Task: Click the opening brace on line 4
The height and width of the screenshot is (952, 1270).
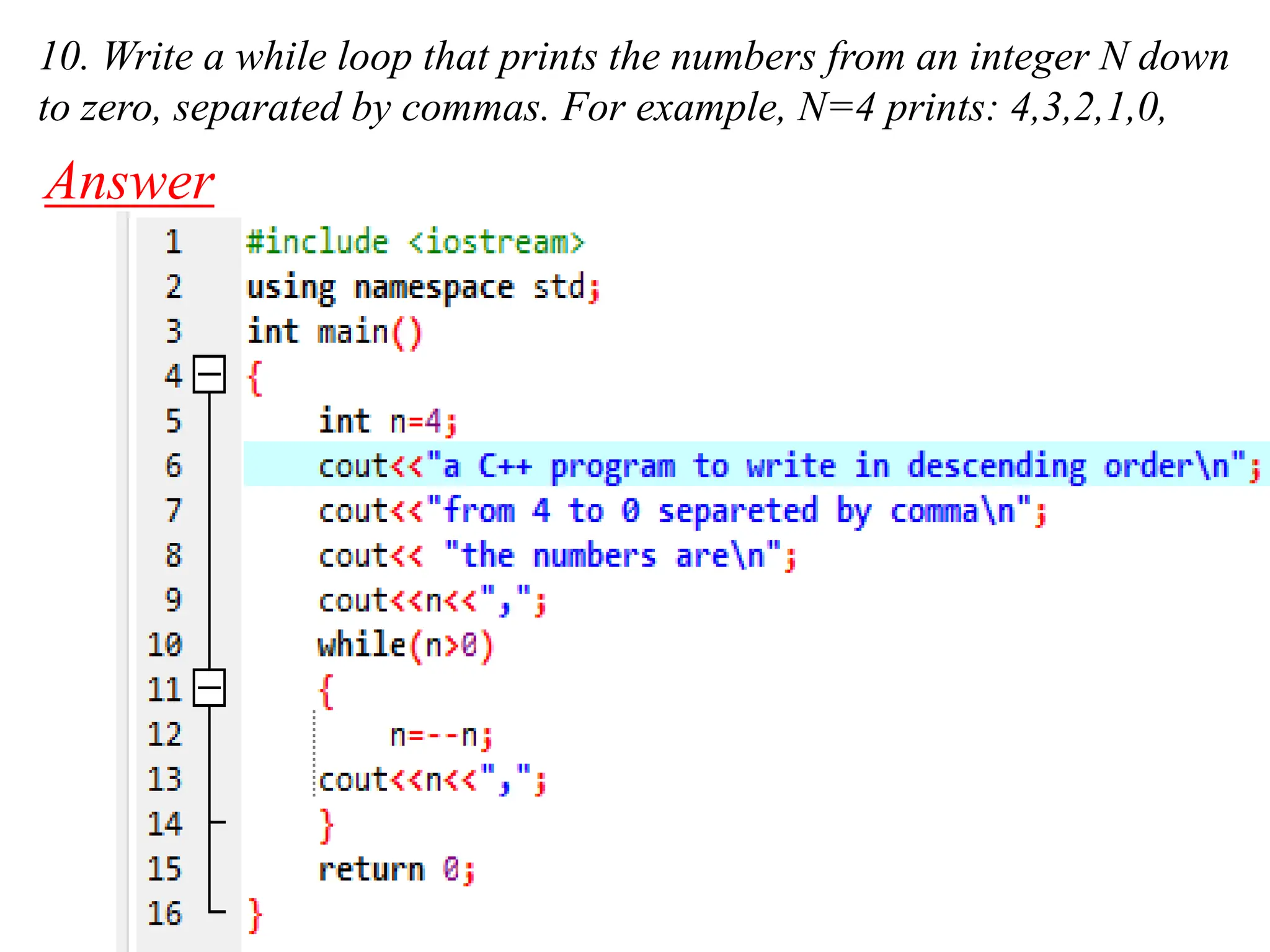Action: pyautogui.click(x=255, y=378)
